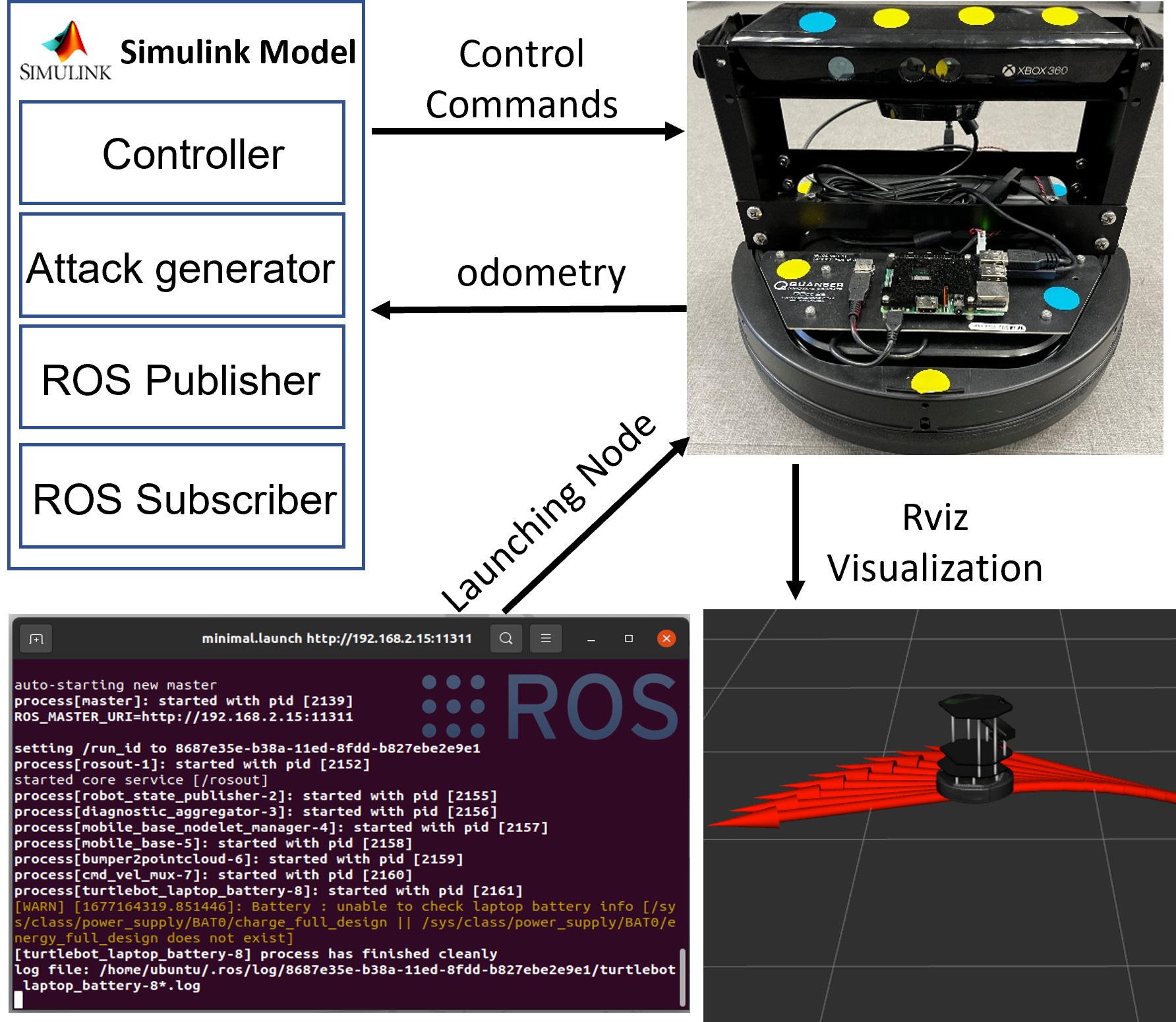The width and height of the screenshot is (1176, 1022).
Task: Click the 'process[master]: started with pid [2139]' line
Action: (x=184, y=701)
